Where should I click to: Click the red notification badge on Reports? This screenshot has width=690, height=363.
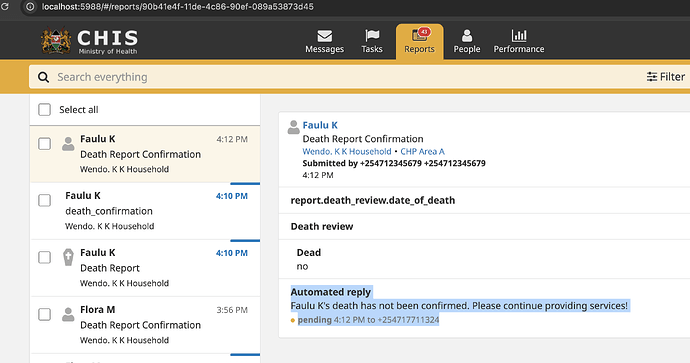click(424, 32)
